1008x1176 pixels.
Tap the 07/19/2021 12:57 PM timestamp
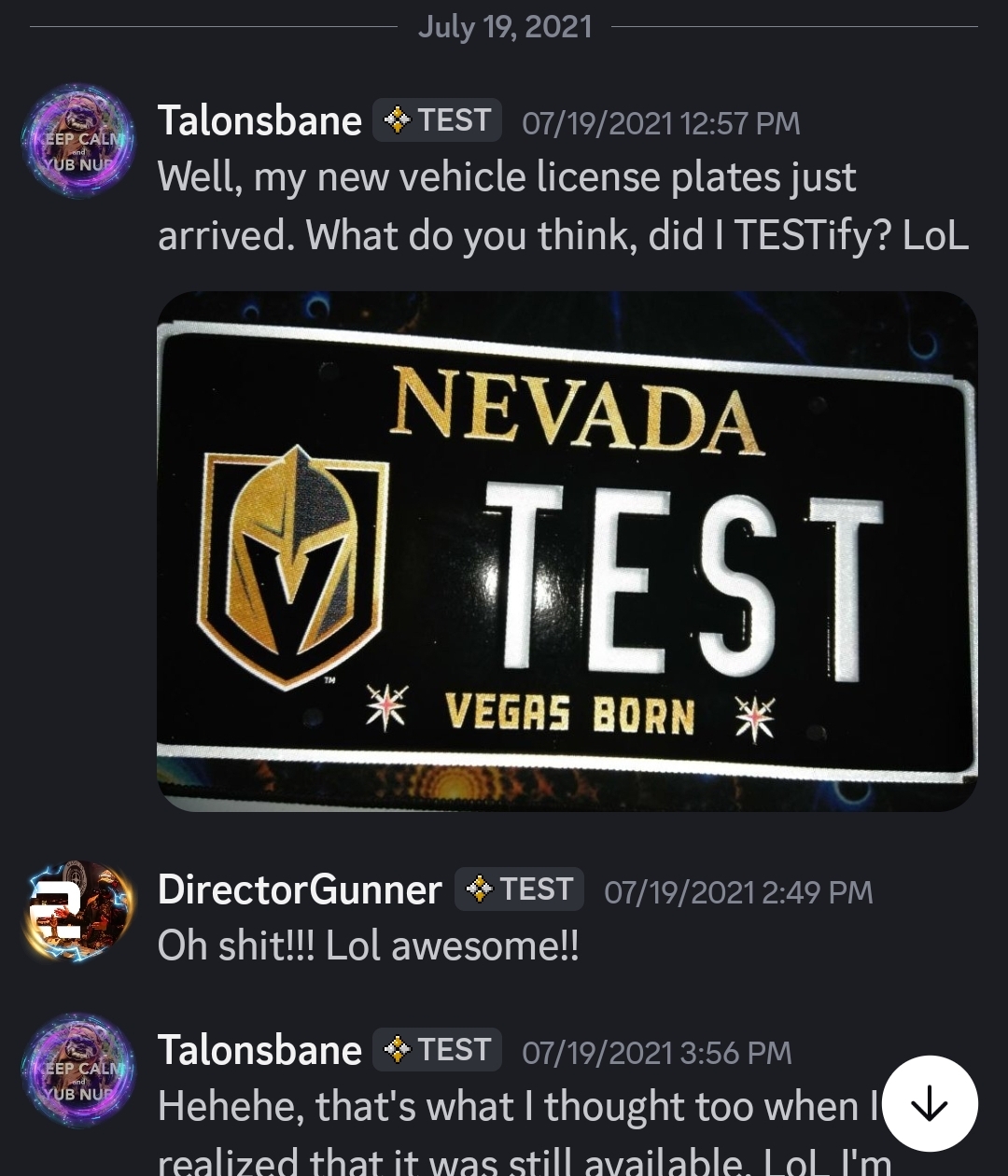tap(661, 123)
